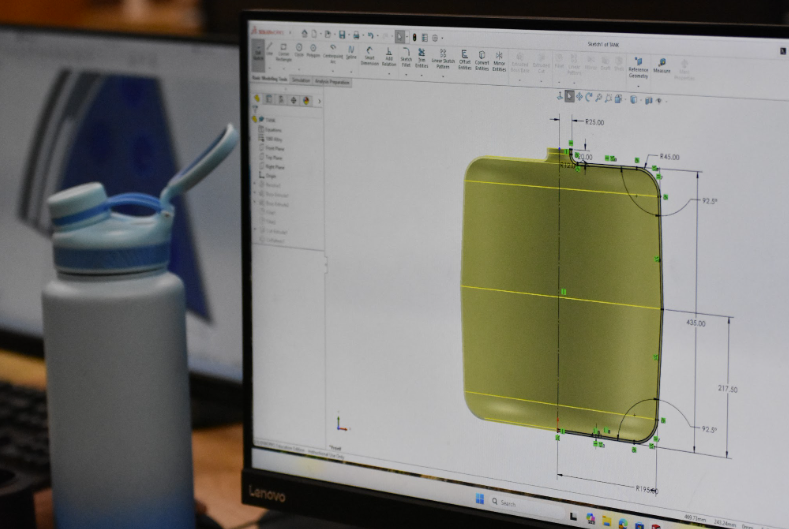Open the DisplayManager color wheel tab
Viewport: 789px width, 529px height.
306,101
